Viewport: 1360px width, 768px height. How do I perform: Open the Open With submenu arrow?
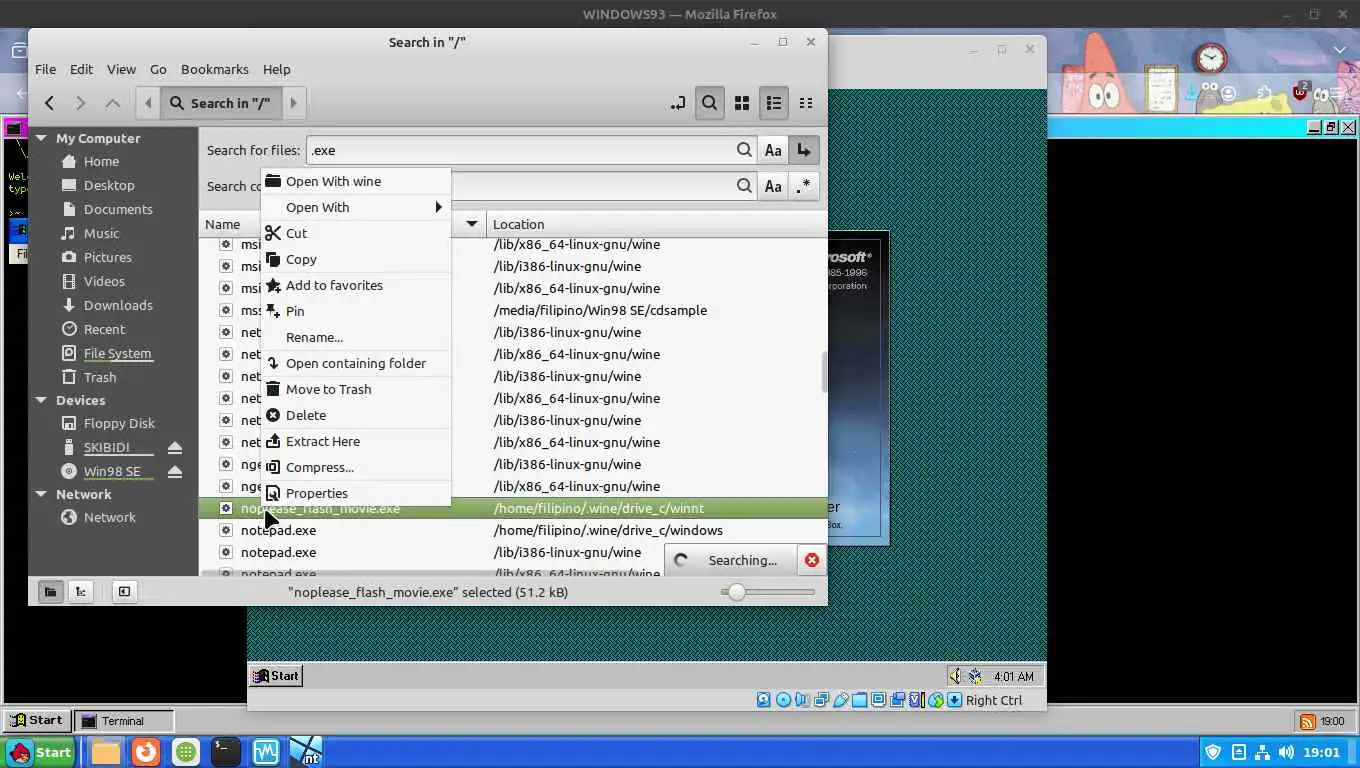438,207
